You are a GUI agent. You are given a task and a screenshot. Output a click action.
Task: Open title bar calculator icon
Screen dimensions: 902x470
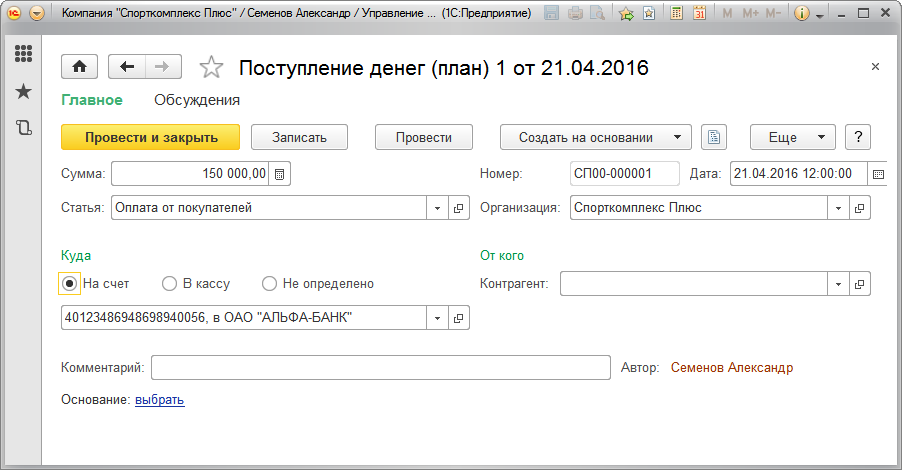click(x=676, y=13)
